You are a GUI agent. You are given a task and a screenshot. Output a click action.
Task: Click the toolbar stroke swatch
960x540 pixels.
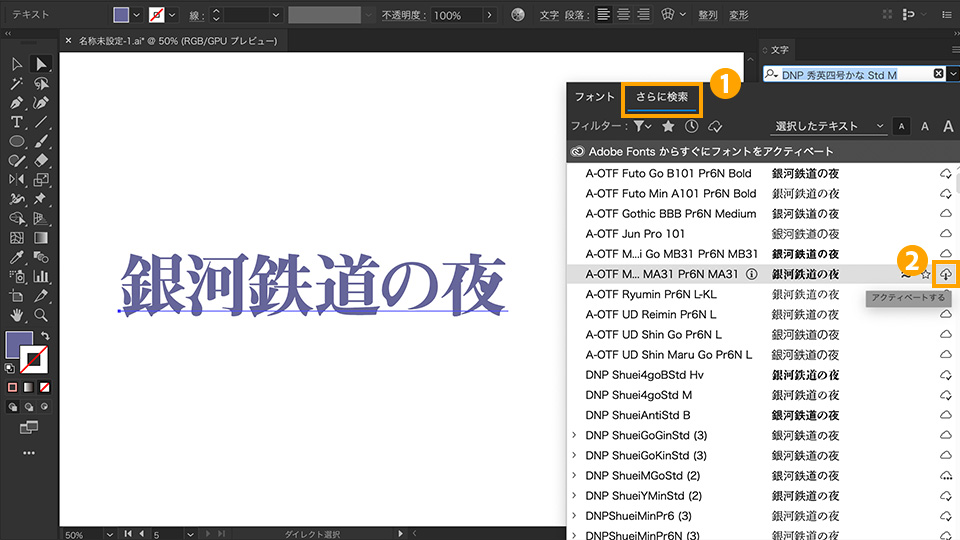click(34, 359)
